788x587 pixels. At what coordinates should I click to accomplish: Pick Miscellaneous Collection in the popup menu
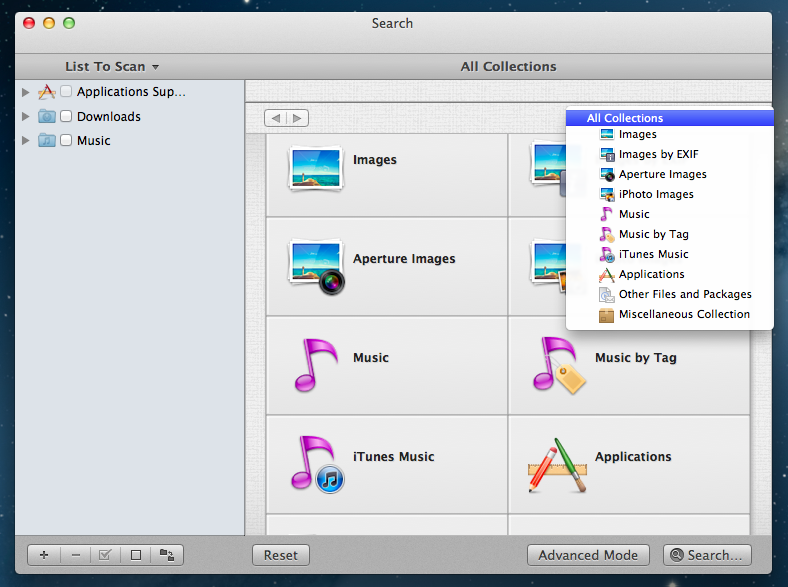(683, 314)
